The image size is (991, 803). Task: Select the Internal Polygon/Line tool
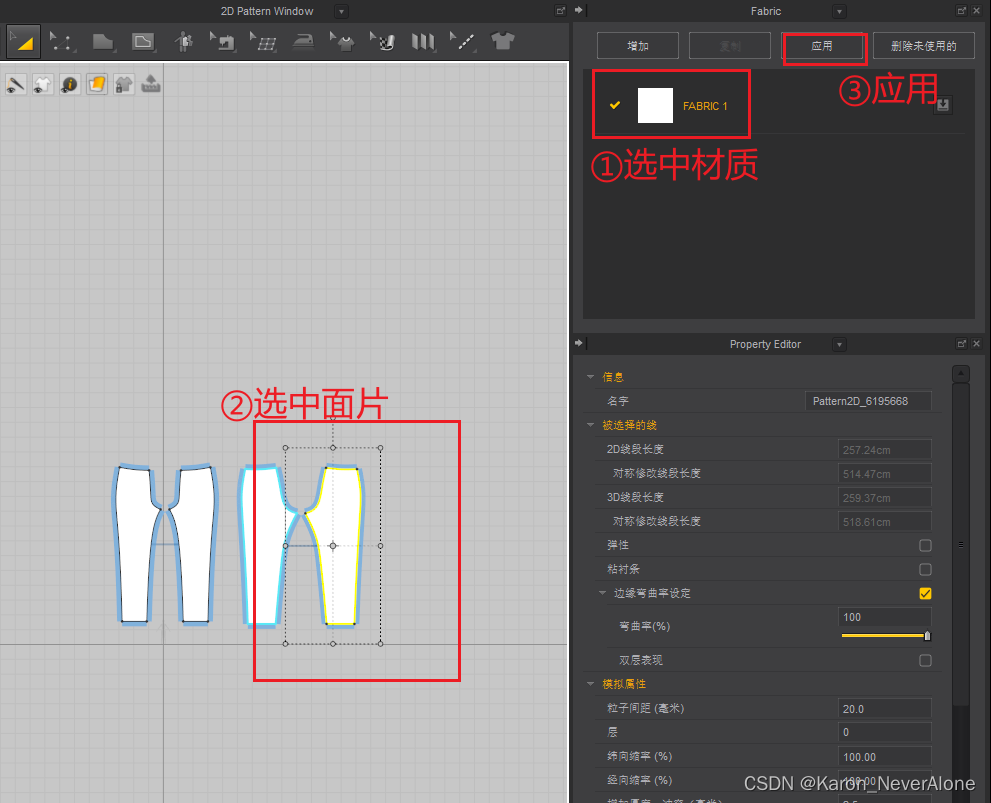coord(143,42)
